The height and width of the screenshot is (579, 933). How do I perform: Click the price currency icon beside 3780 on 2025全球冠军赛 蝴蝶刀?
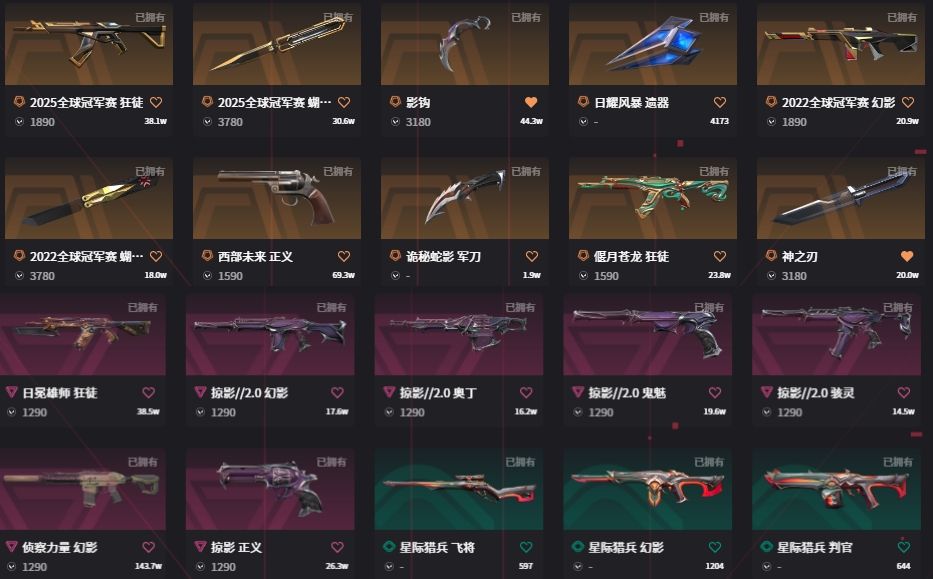208,122
